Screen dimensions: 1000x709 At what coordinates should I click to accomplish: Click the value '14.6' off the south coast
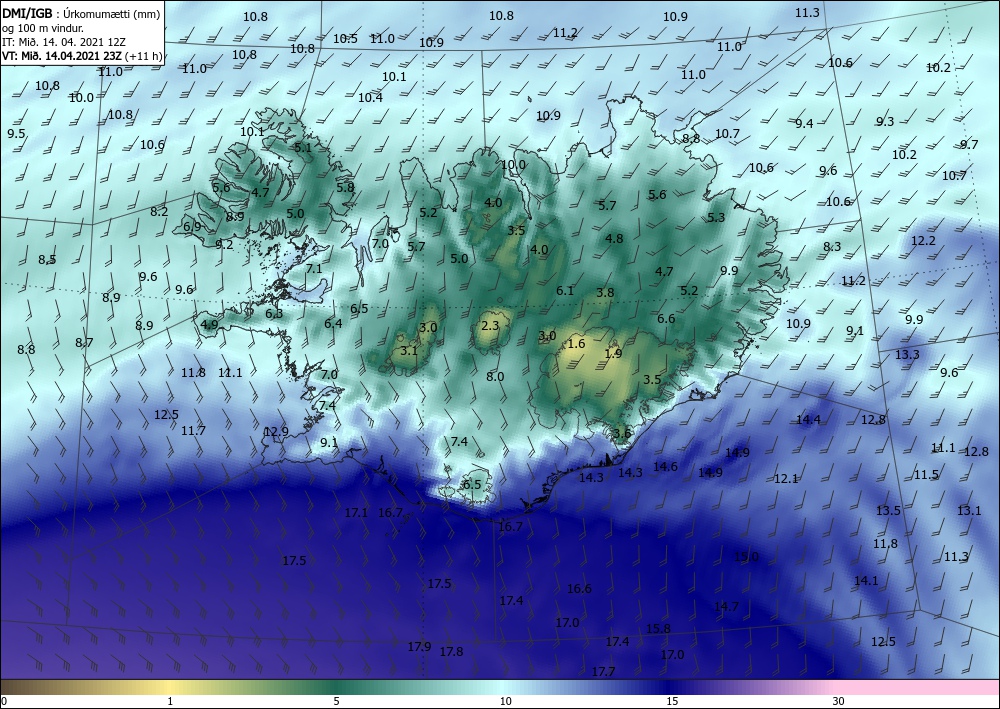point(665,467)
